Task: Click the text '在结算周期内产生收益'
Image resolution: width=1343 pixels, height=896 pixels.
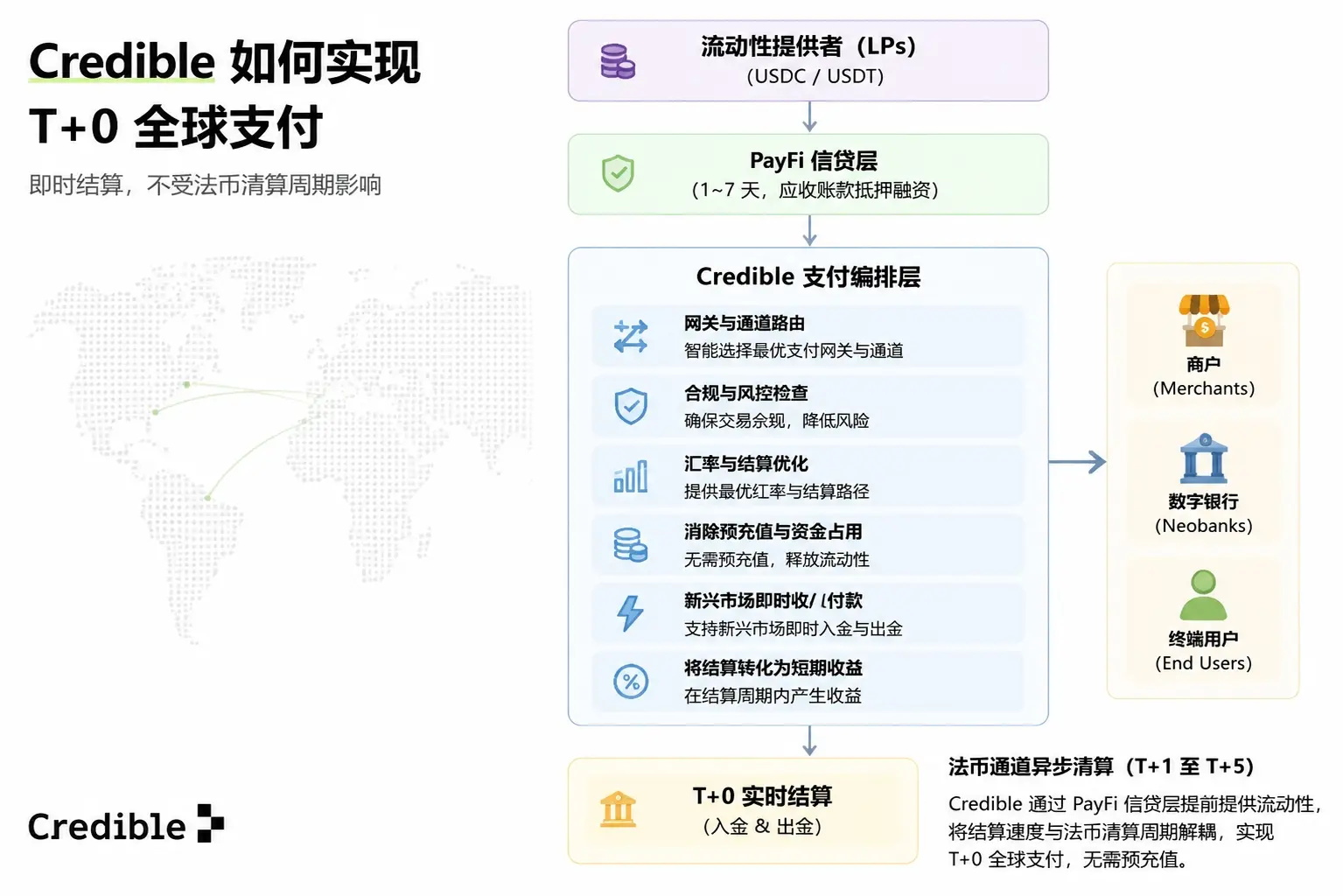Action: coord(773,696)
